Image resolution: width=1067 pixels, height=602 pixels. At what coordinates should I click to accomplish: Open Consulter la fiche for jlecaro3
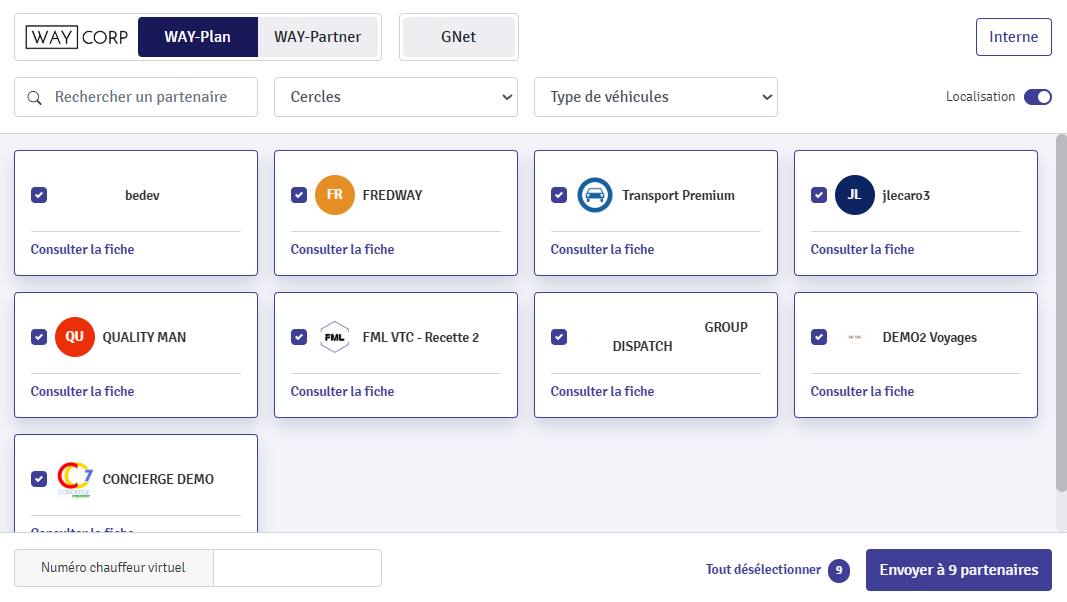862,250
